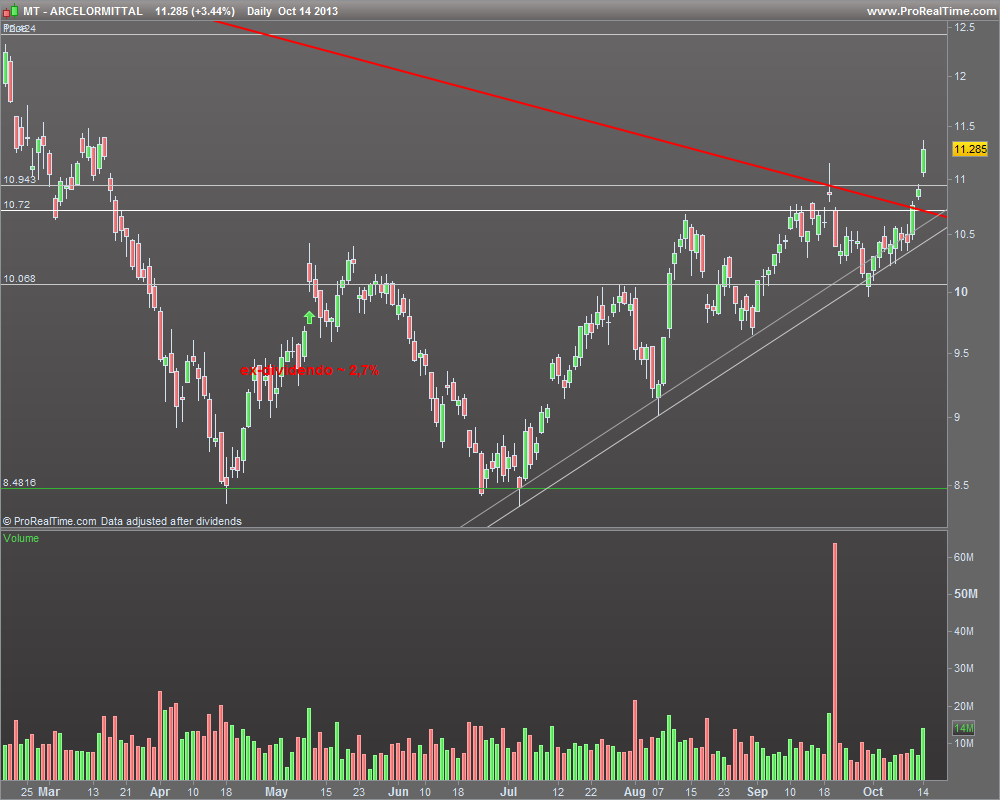Click the 11.285 (+3.44%) price quote
1000x800 pixels.
coord(195,11)
